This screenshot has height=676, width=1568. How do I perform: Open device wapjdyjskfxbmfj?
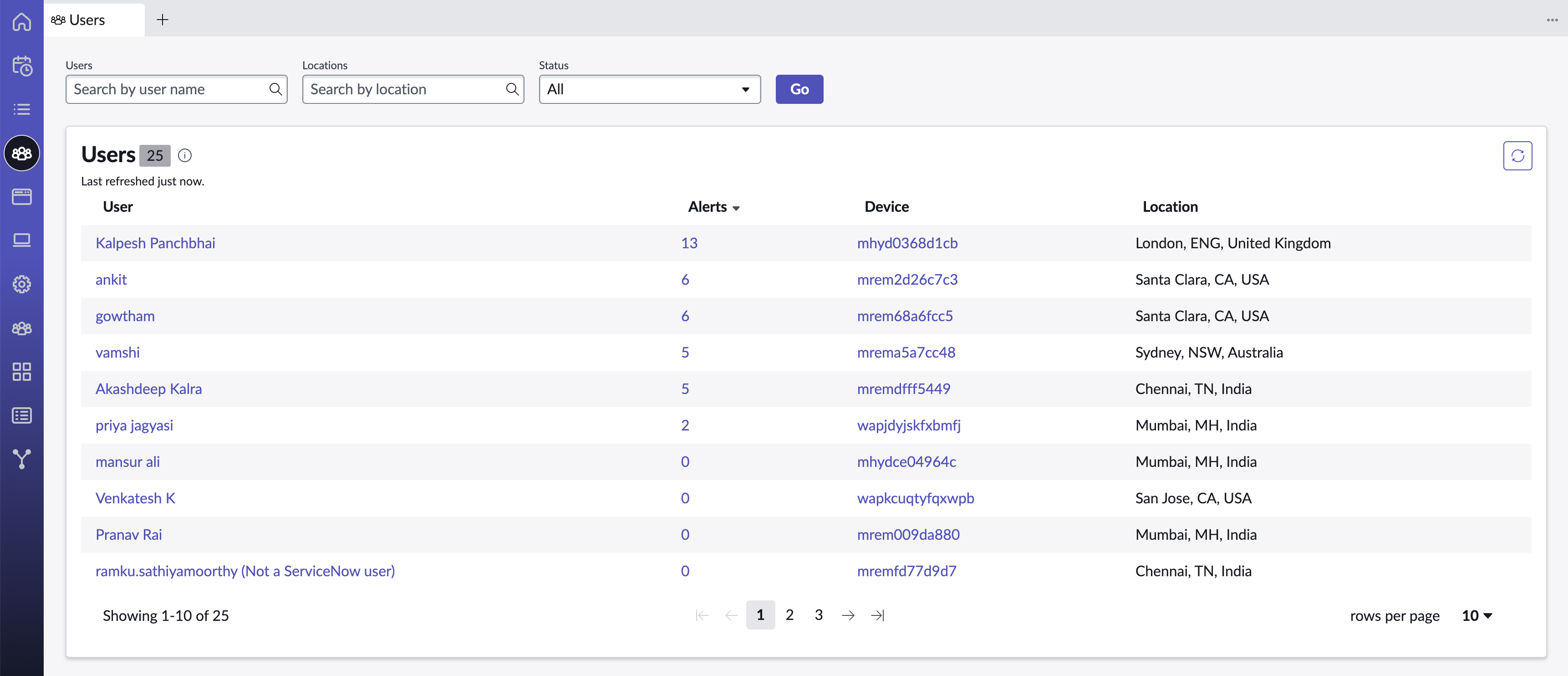909,426
